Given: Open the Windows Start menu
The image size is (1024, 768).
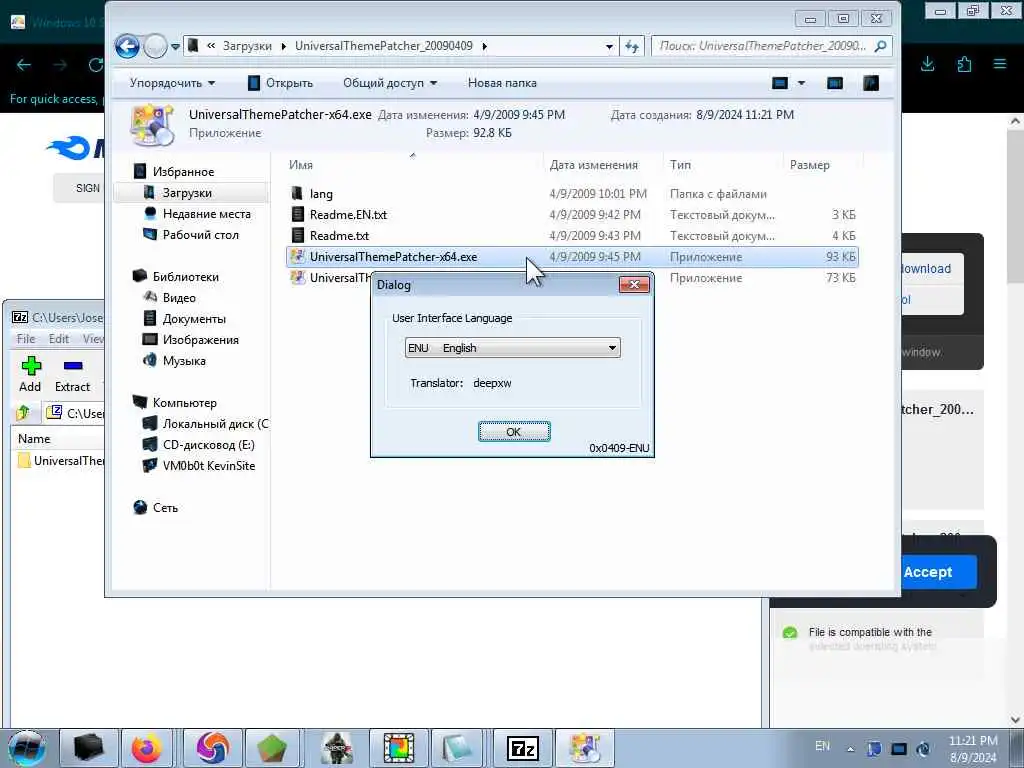Looking at the screenshot, I should tap(27, 748).
